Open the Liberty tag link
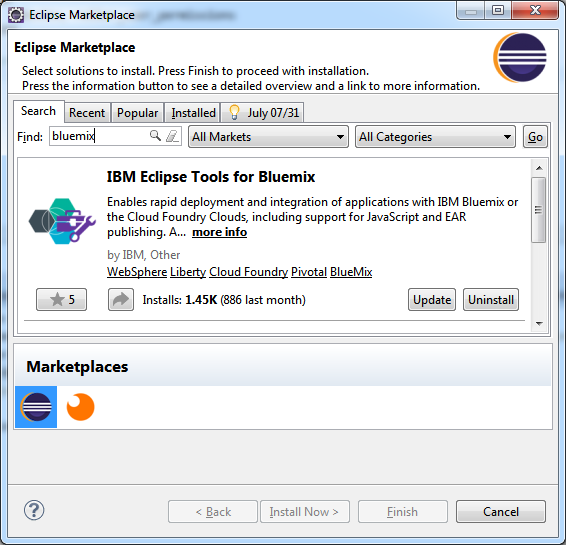 188,272
